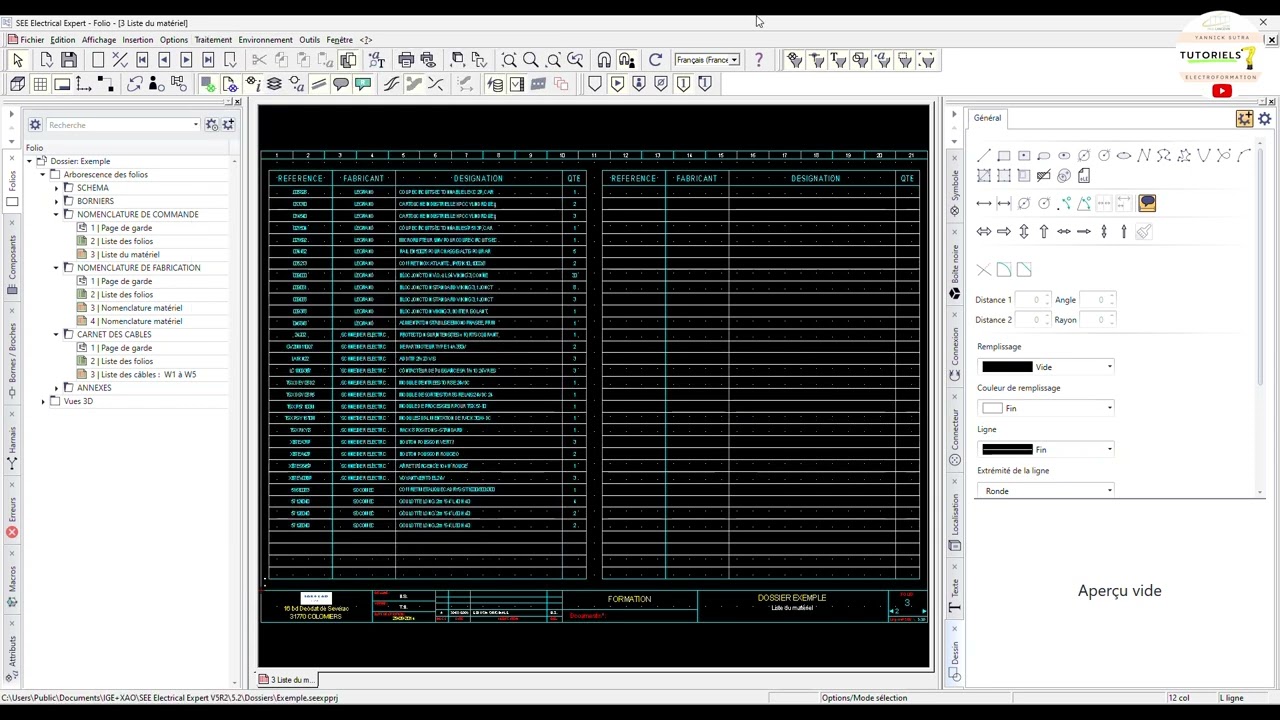Click the shield with play arrow icon
Image resolution: width=1280 pixels, height=720 pixels.
tap(617, 84)
